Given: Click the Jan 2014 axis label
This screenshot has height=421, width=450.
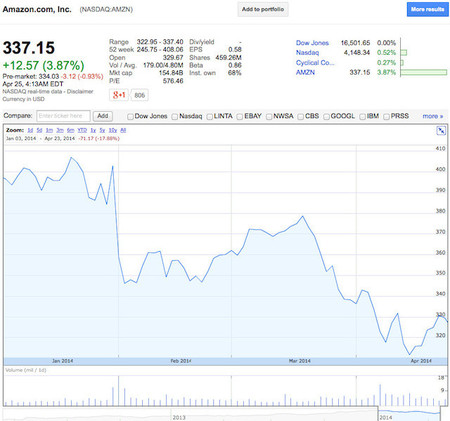Looking at the screenshot, I should [x=63, y=361].
